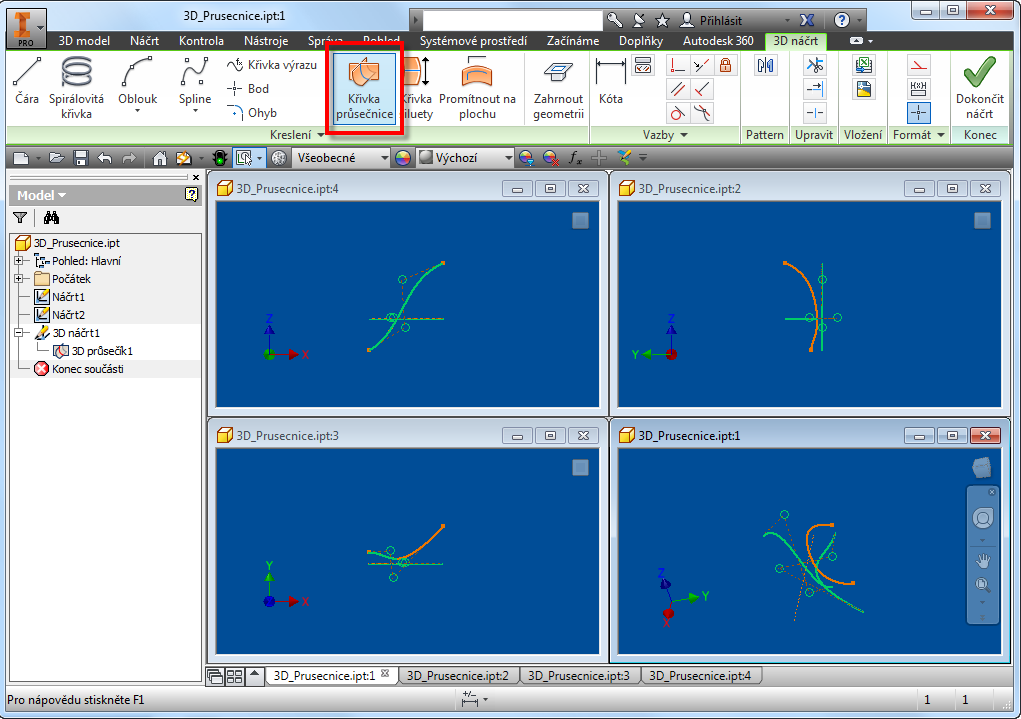The height and width of the screenshot is (719, 1021).
Task: Select Náčrt2 in the model tree
Action: (x=68, y=315)
